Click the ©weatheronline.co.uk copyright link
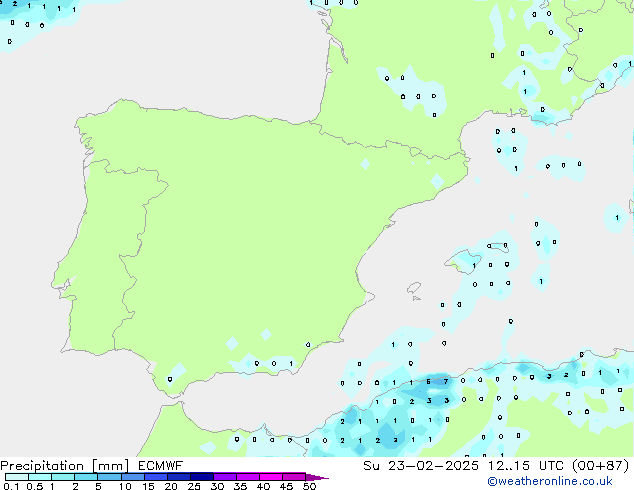Viewport: 634px width, 490px height. (x=550, y=481)
